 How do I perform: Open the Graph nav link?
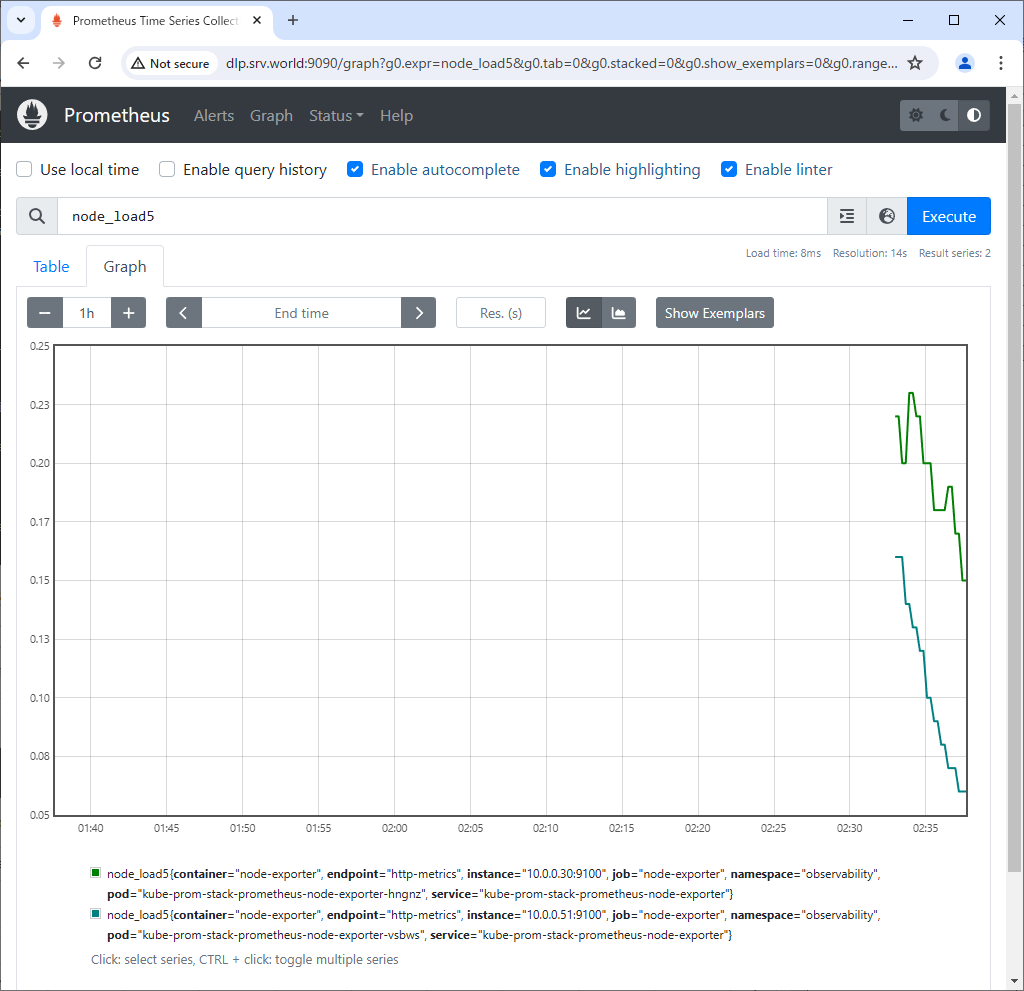[272, 116]
